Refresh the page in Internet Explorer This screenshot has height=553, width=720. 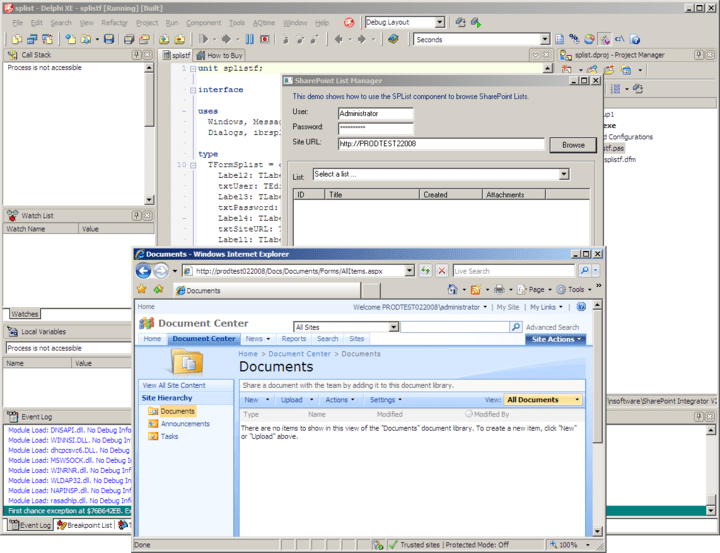(x=425, y=271)
